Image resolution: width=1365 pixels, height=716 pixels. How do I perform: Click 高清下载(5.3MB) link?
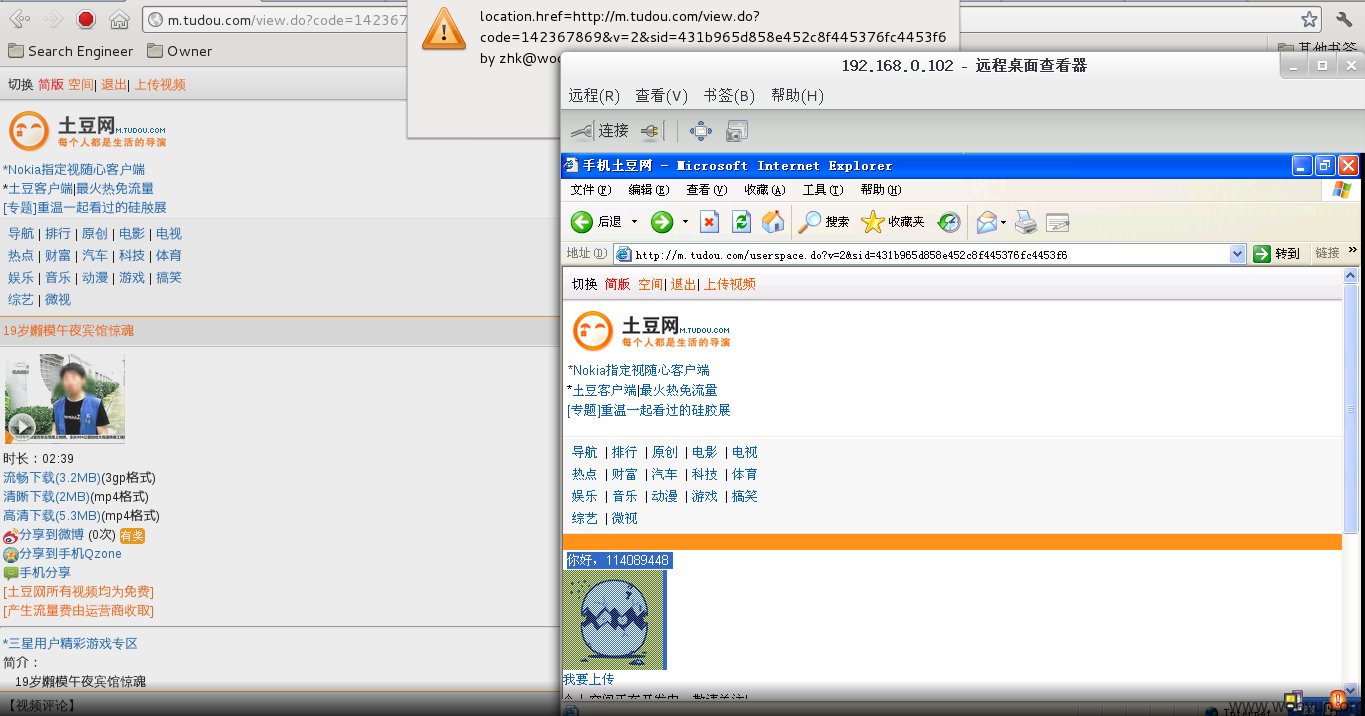point(52,516)
